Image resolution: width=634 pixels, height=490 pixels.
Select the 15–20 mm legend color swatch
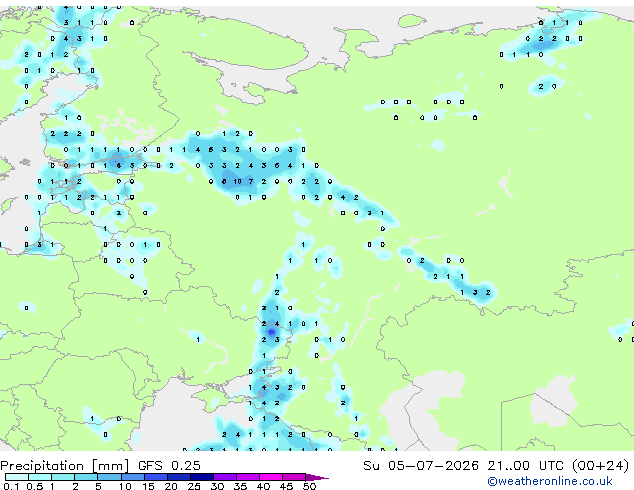pos(156,477)
